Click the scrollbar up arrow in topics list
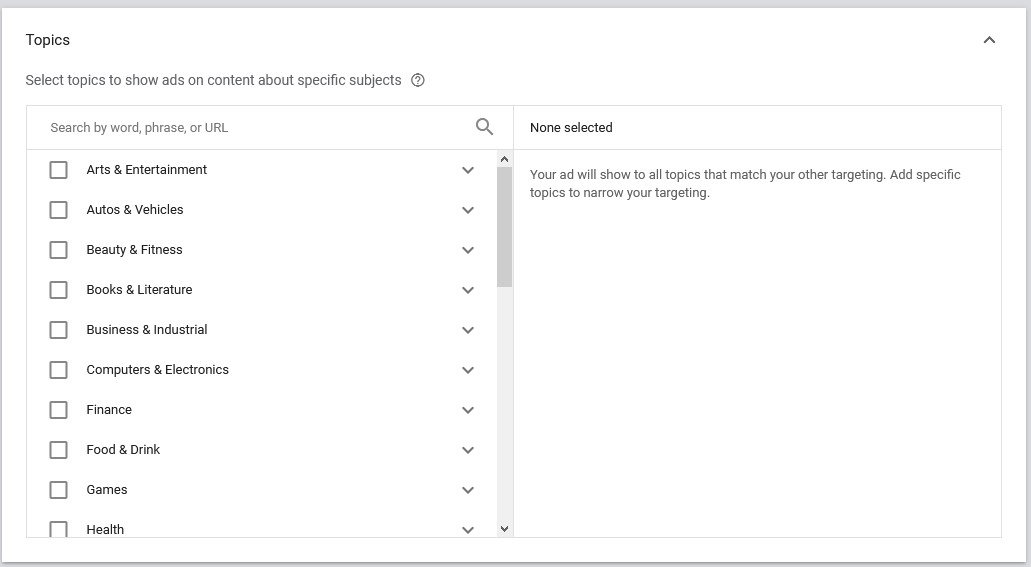This screenshot has height=567, width=1031. [504, 159]
